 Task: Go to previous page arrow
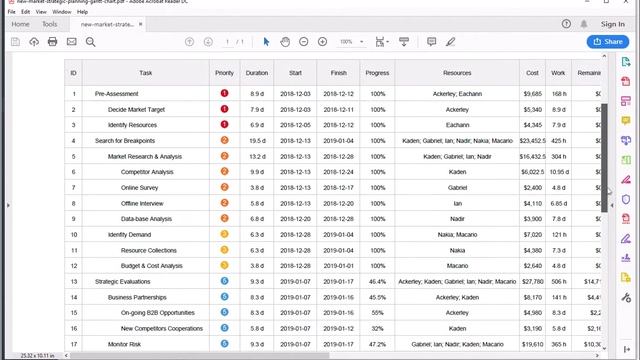pos(189,42)
